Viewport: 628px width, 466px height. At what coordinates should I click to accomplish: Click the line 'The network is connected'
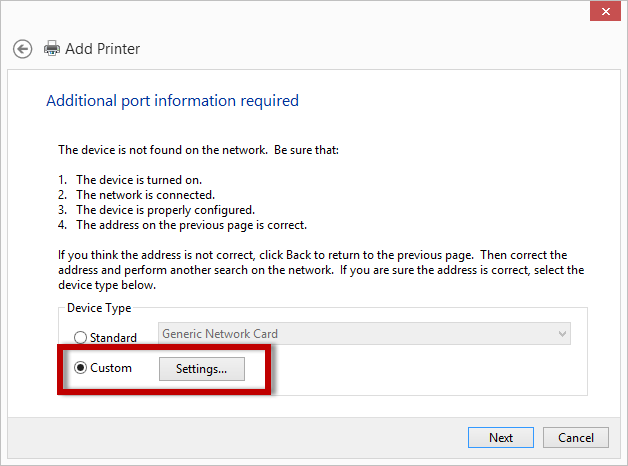pyautogui.click(x=145, y=195)
